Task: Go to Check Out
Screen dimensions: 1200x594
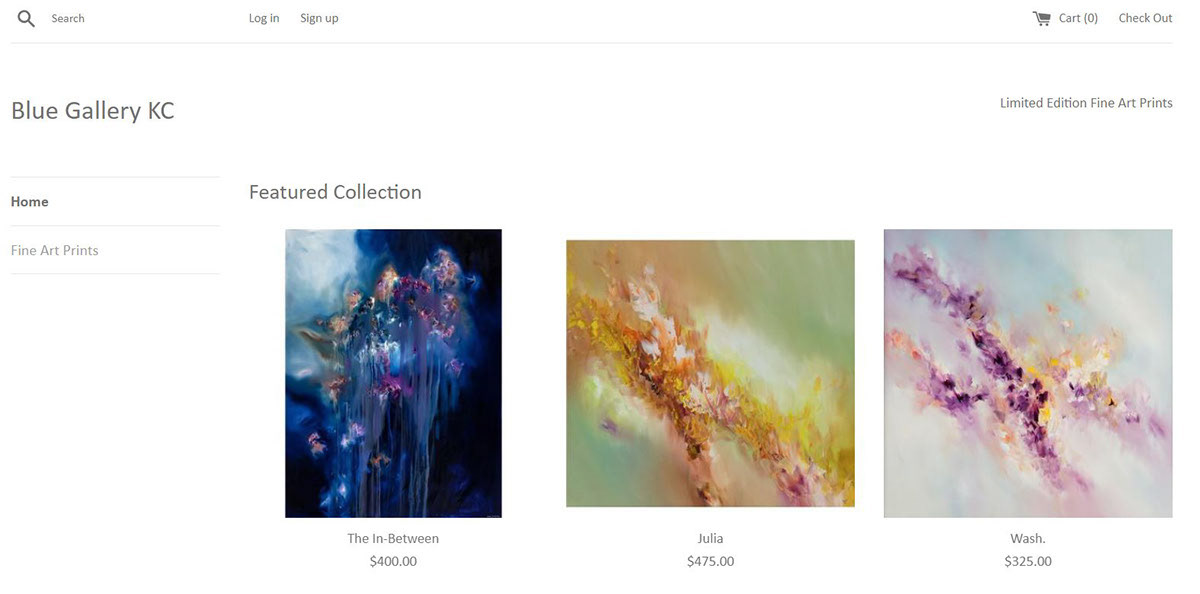Action: (x=1145, y=18)
